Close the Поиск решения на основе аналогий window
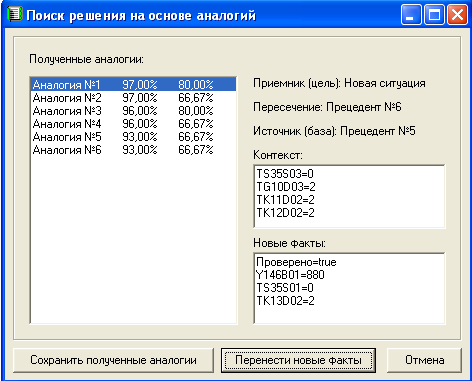This screenshot has height=381, width=472. 457,15
